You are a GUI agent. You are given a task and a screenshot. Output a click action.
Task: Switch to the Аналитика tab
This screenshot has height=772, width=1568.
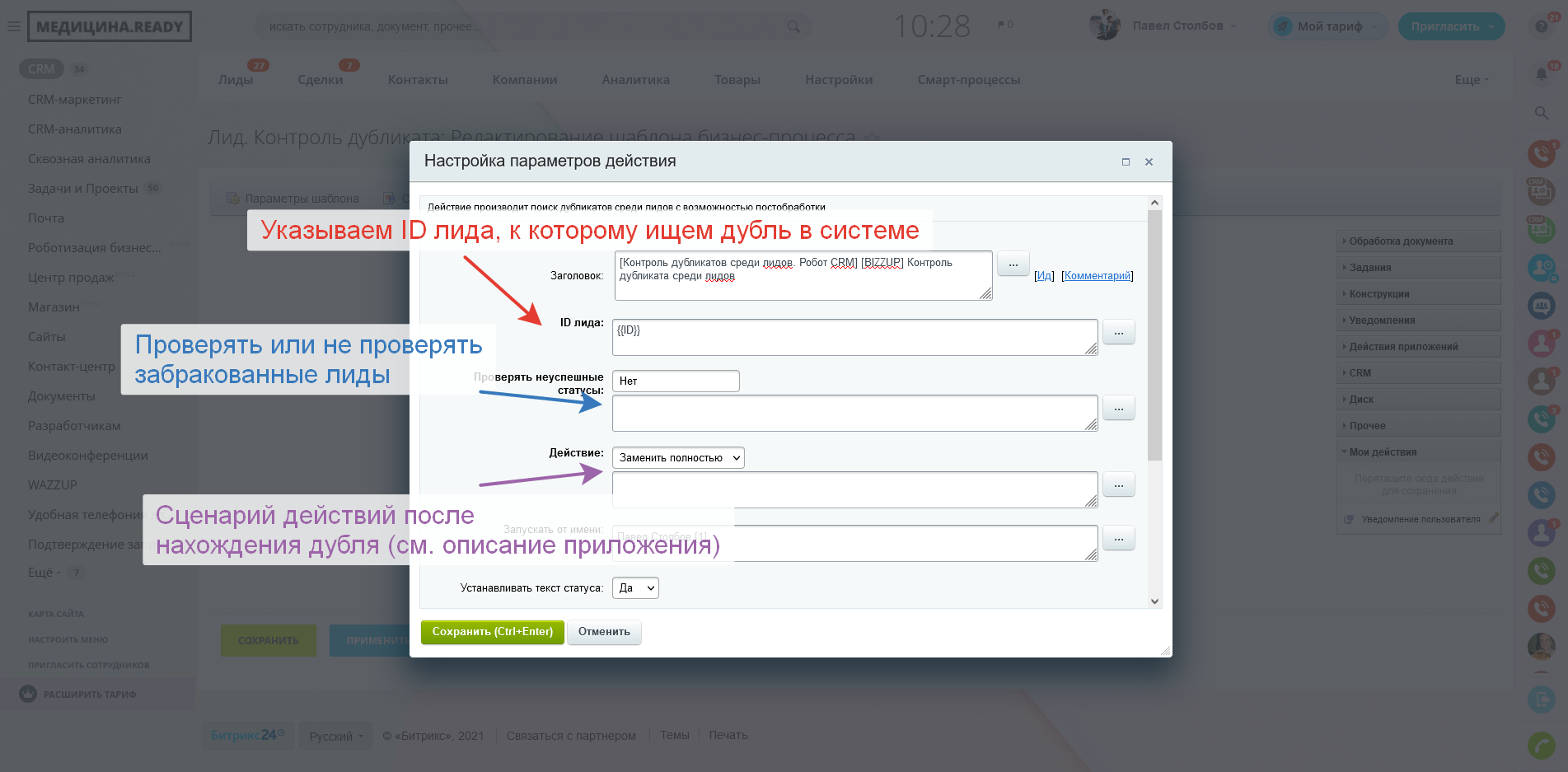(635, 80)
